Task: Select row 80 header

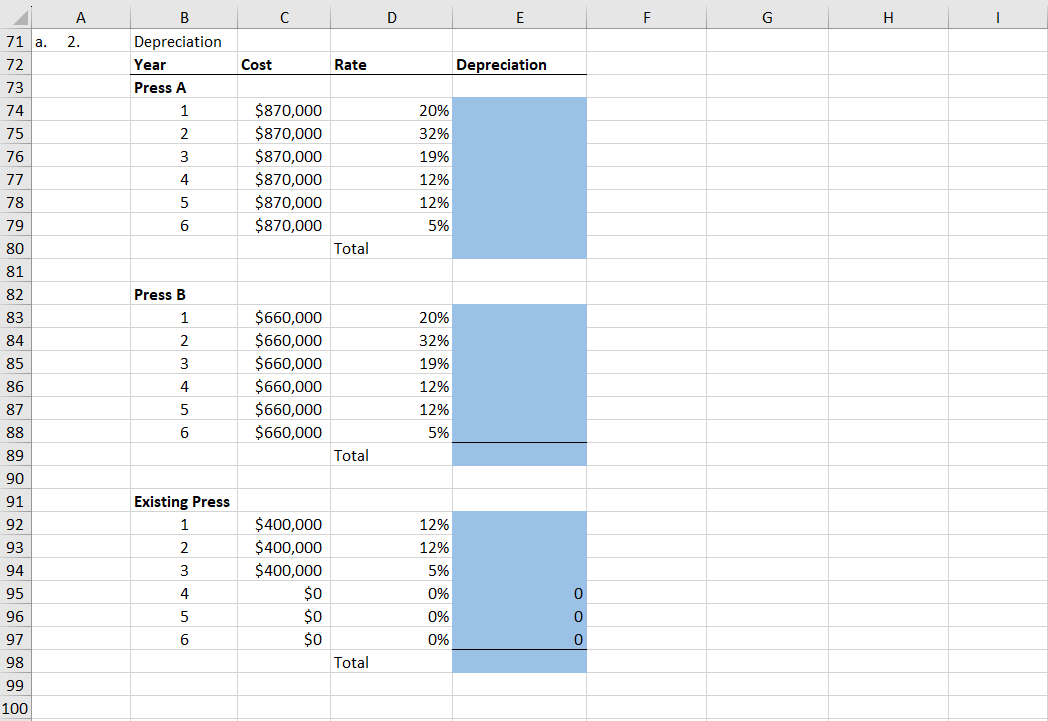Action: 15,248
